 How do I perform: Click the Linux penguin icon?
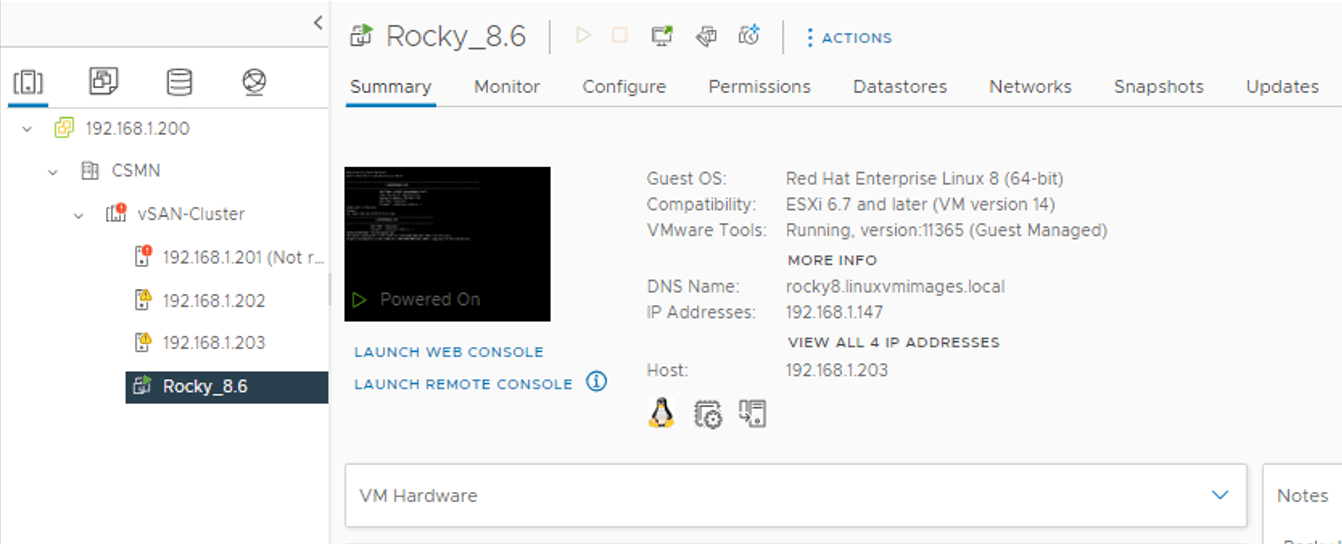click(661, 413)
